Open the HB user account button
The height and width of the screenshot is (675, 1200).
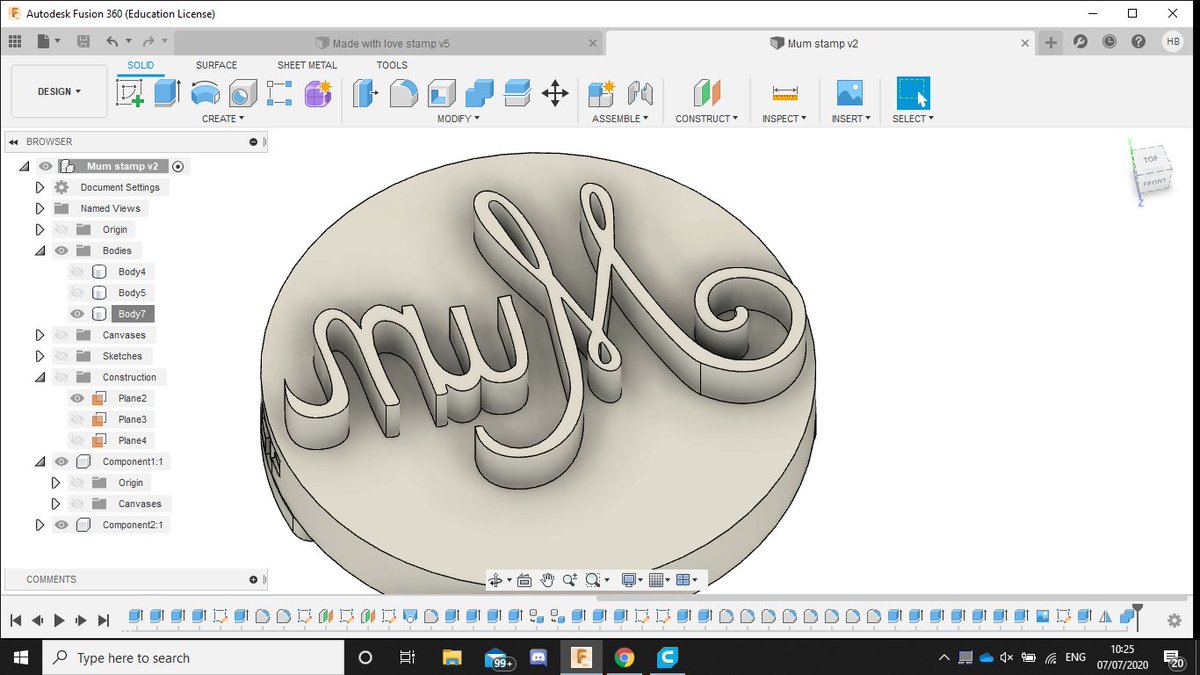(x=1172, y=42)
